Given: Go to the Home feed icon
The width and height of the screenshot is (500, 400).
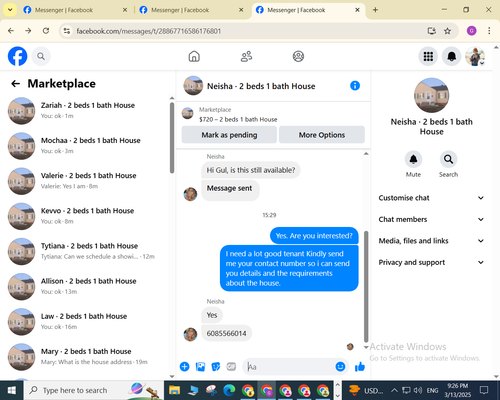Looking at the screenshot, I should coord(194,56).
